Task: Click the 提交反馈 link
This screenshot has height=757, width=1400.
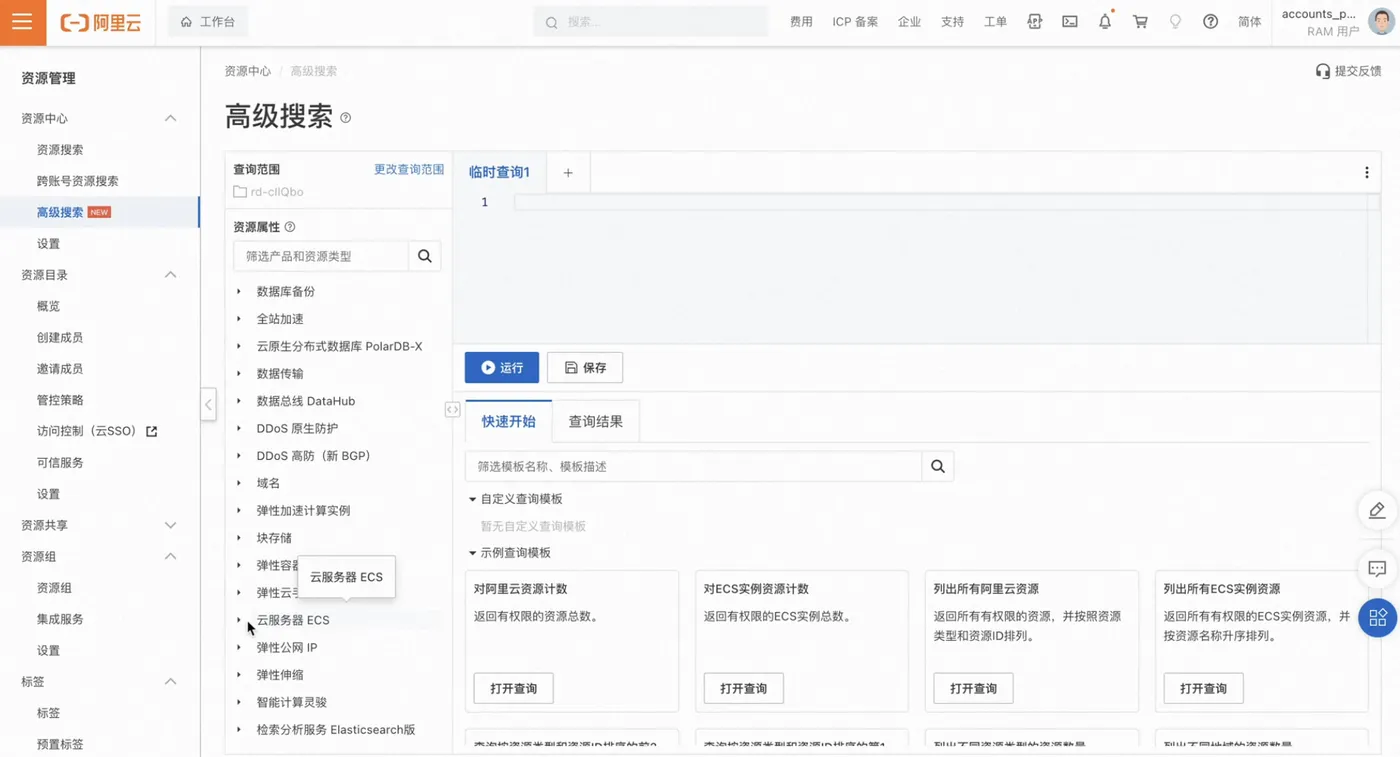Action: point(1358,71)
